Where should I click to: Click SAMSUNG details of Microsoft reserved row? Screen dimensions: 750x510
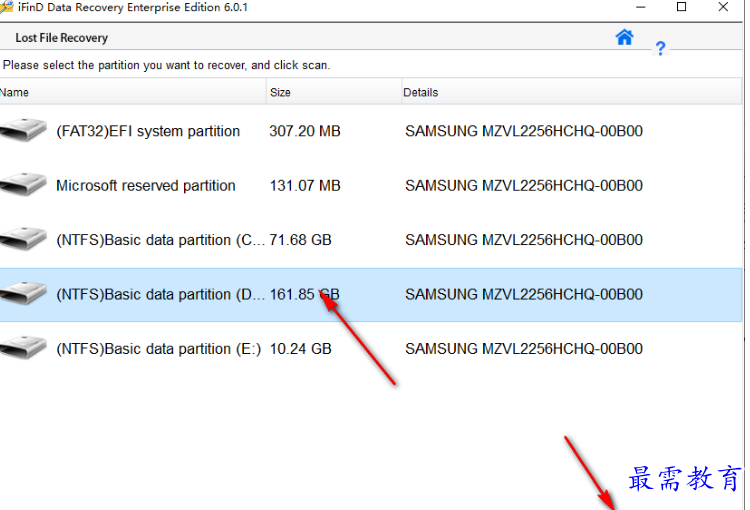click(524, 186)
